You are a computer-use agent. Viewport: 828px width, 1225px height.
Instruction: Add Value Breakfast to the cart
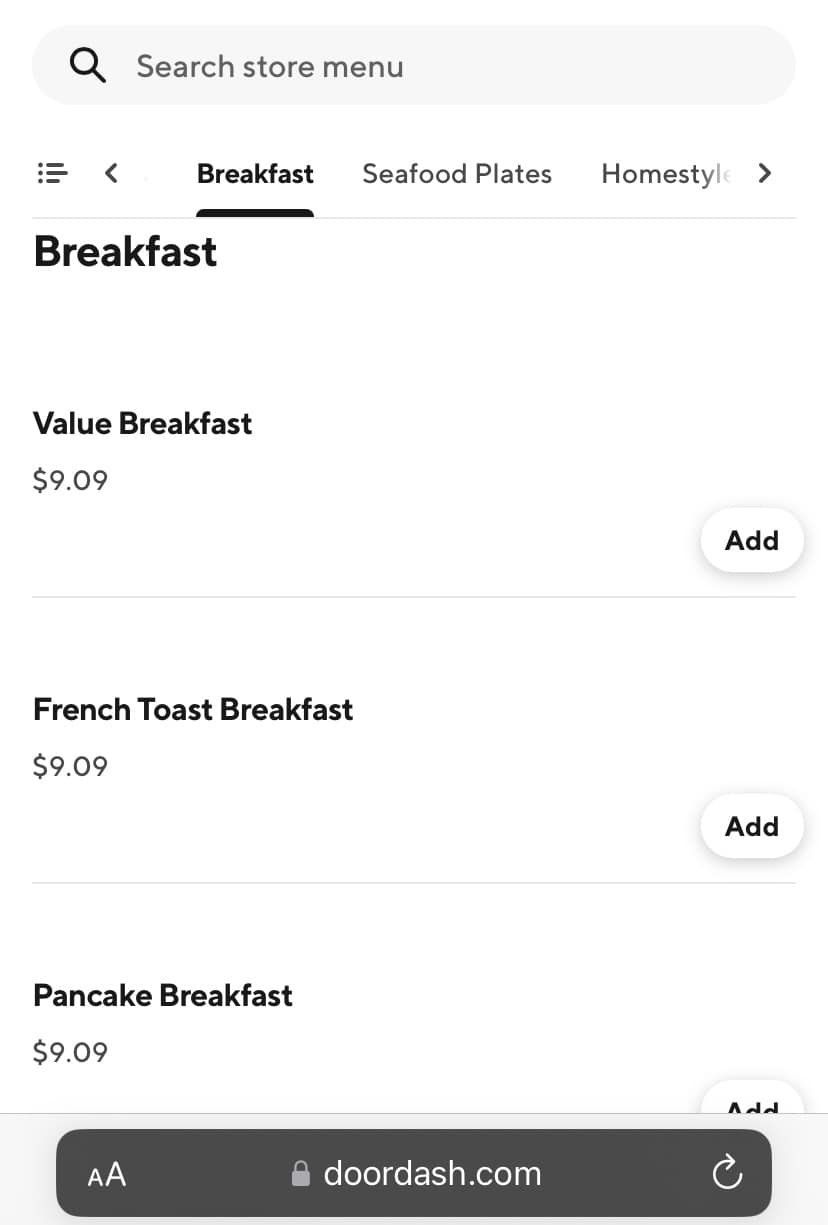tap(751, 540)
